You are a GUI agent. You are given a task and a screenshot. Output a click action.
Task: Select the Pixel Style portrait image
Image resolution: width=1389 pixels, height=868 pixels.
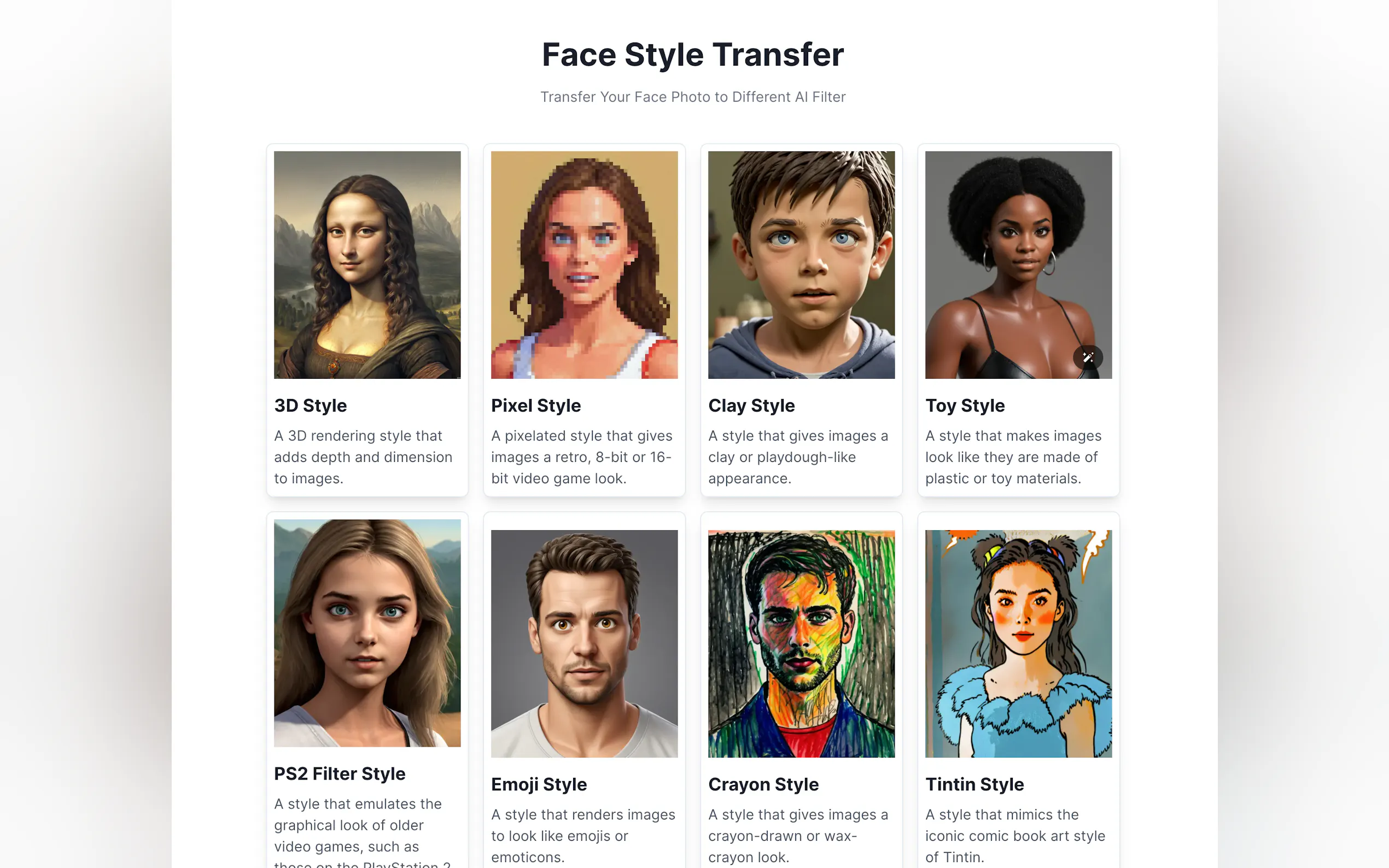point(584,265)
